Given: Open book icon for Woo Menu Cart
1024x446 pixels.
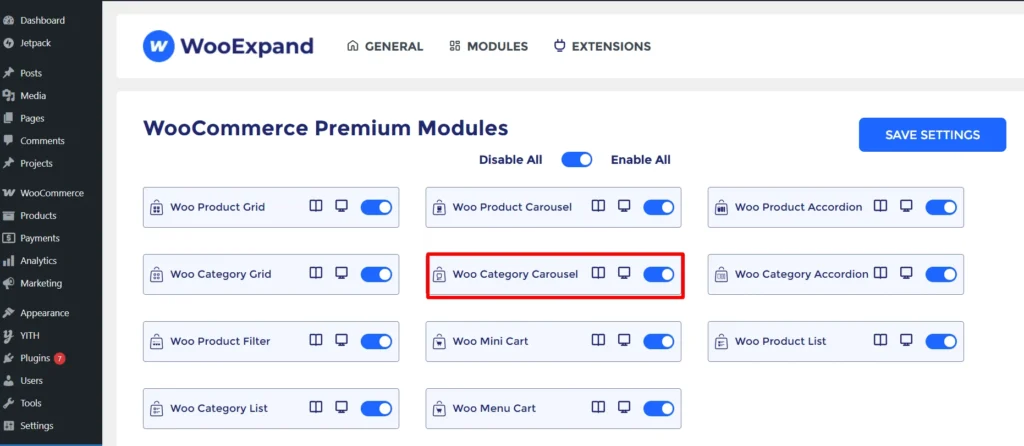Looking at the screenshot, I should [x=598, y=407].
